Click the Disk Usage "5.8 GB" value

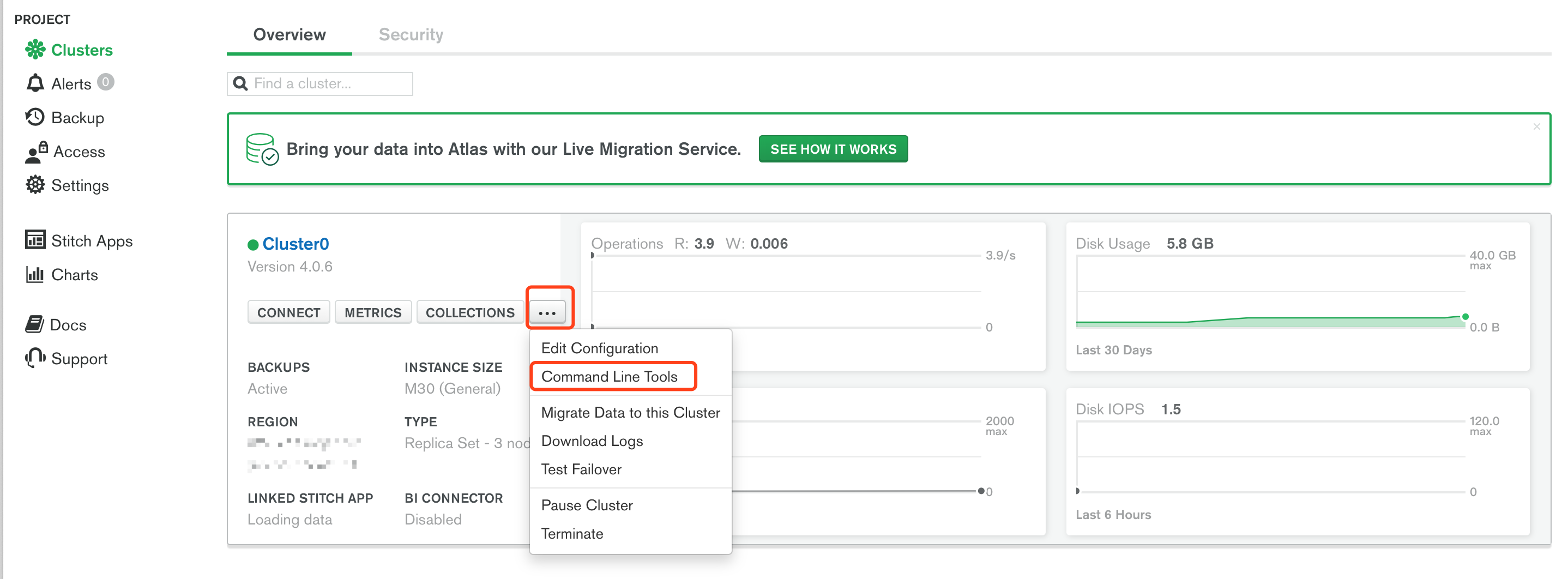click(1190, 244)
